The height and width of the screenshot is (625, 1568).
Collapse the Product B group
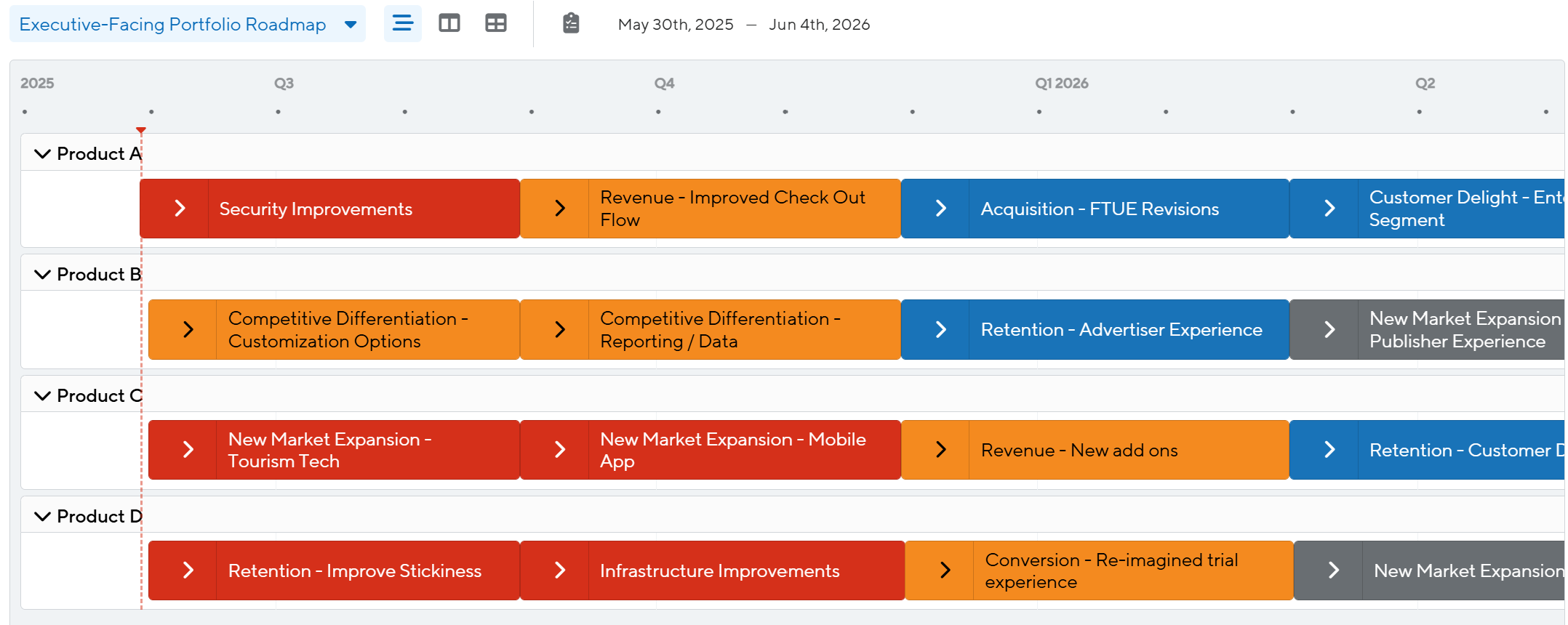pyautogui.click(x=43, y=275)
